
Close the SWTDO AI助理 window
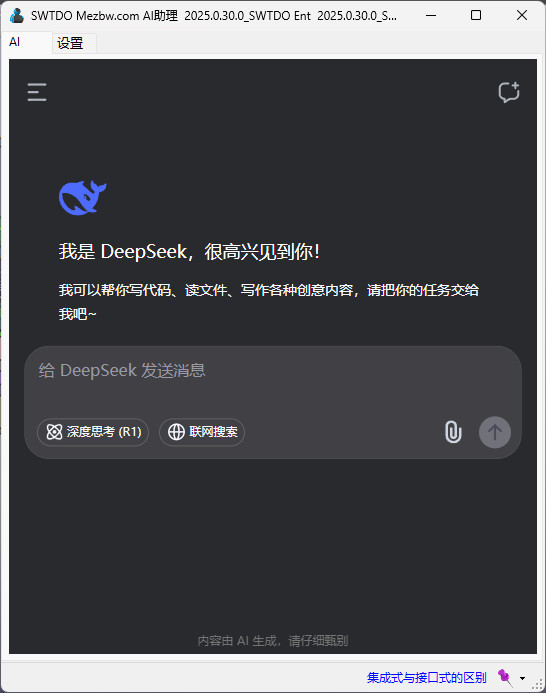(x=522, y=15)
